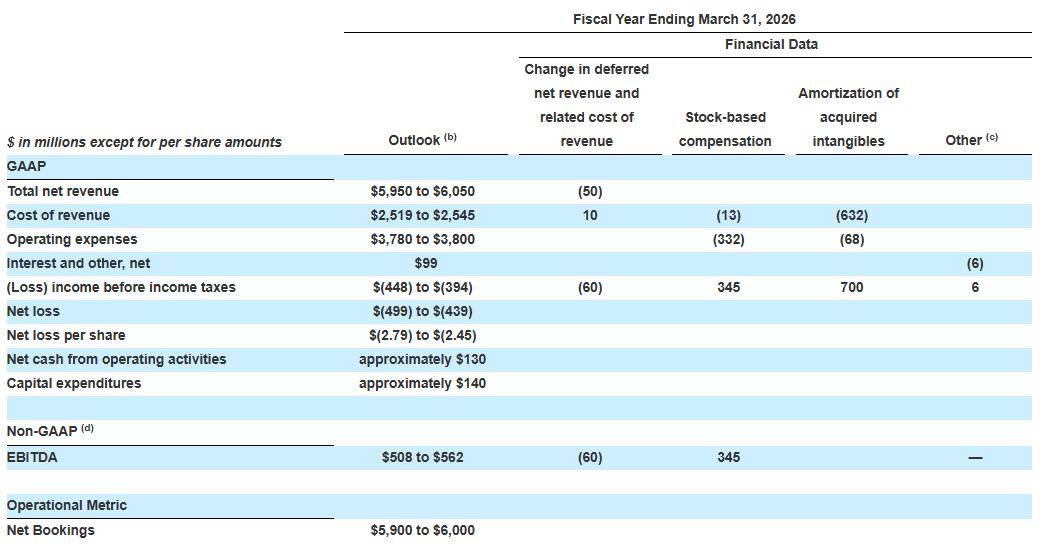Screen dimensions: 1049x556
Task: Select the (332) stock-based operating expenses cell
Action: tap(729, 240)
